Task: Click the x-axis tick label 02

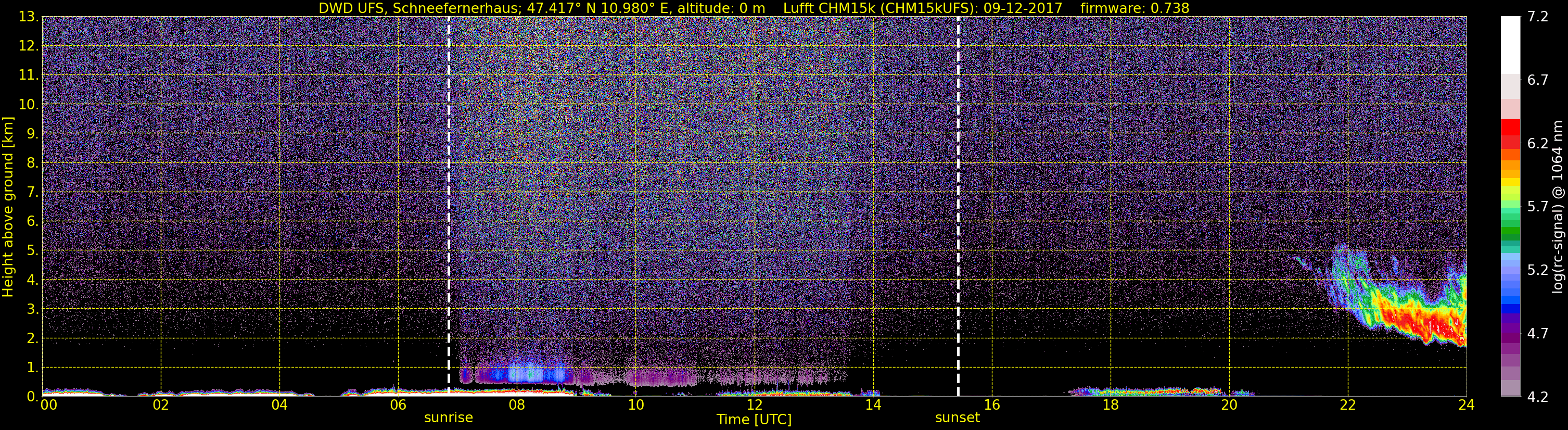Action: coord(161,405)
